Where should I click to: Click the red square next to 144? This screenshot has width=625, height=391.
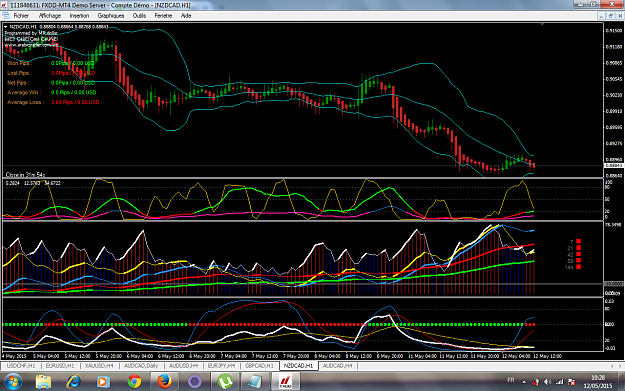pos(578,267)
